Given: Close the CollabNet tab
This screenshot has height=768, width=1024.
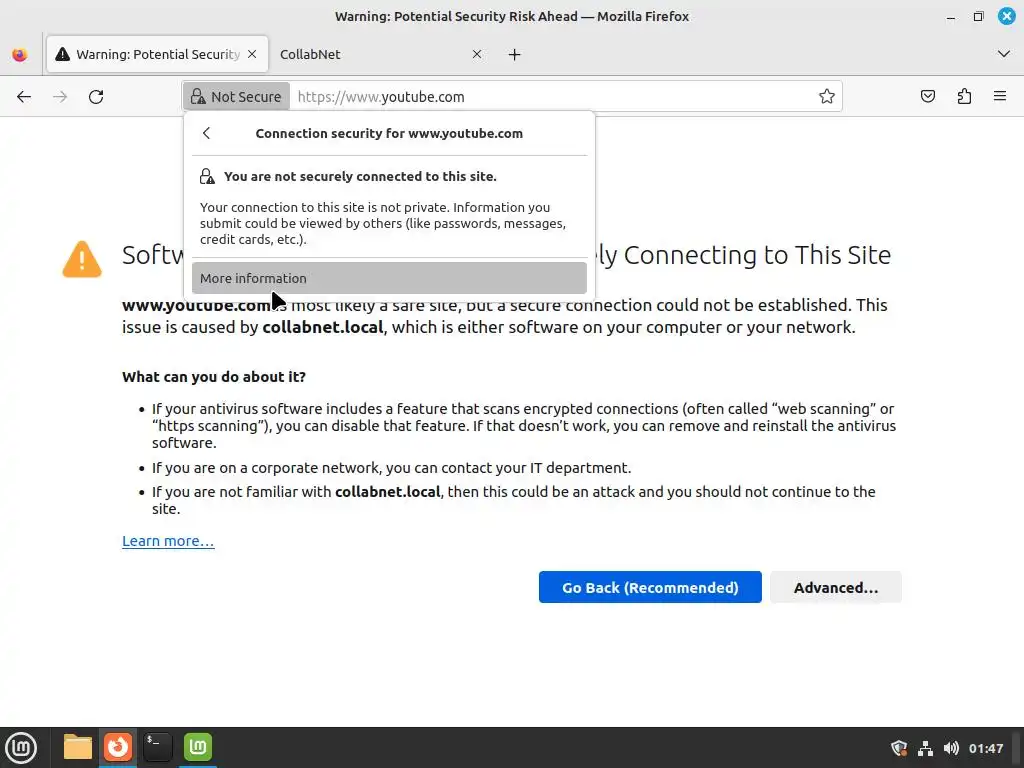Looking at the screenshot, I should pos(477,54).
